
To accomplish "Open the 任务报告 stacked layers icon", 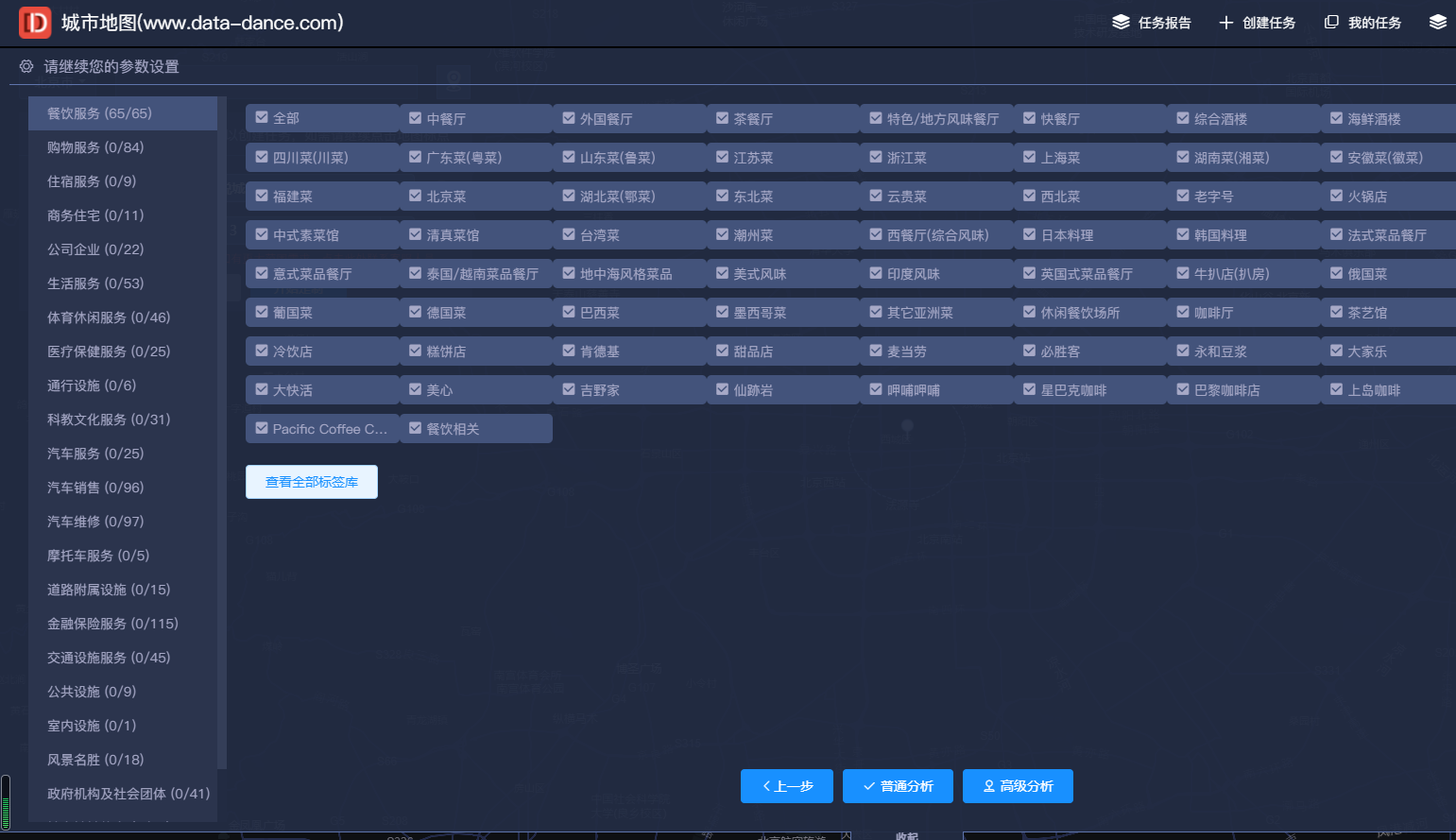I will point(1121,22).
